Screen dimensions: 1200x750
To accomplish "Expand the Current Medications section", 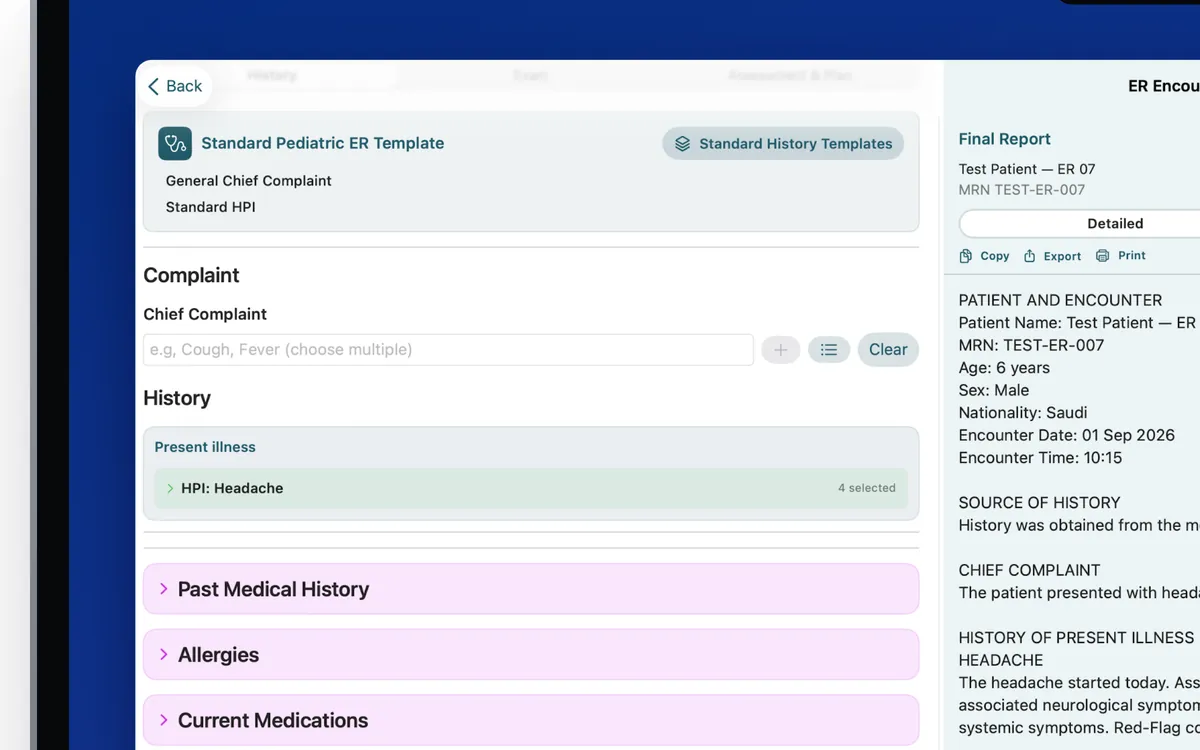I will coord(531,720).
